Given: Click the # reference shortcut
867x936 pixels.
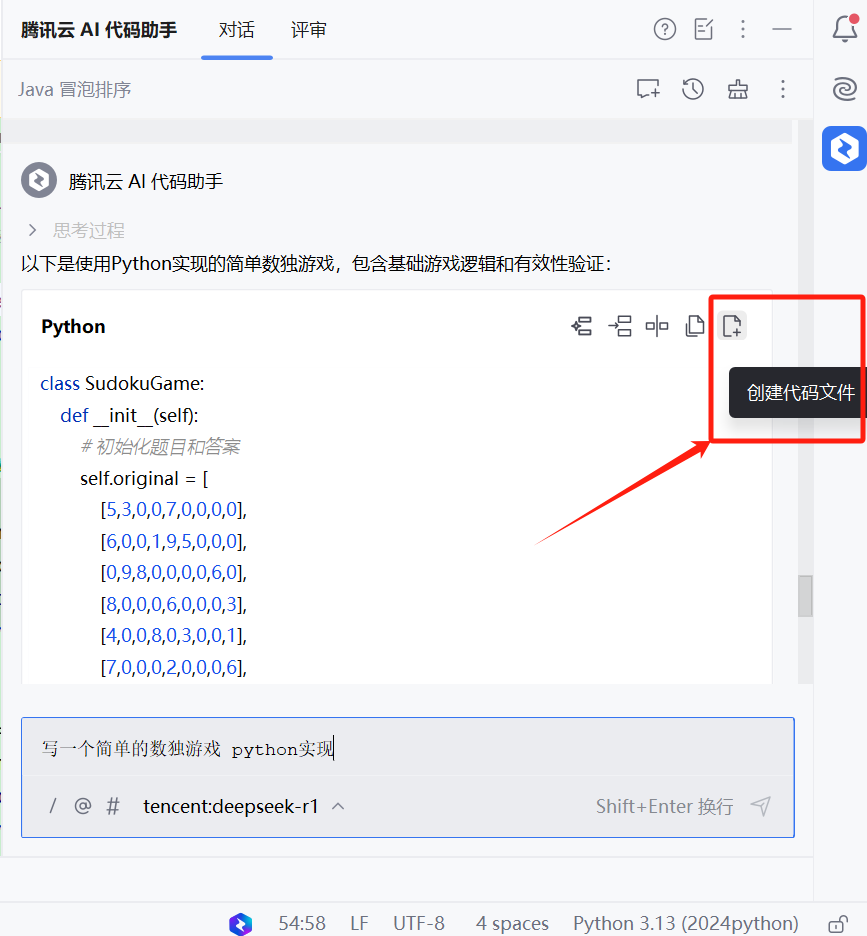Looking at the screenshot, I should pos(113,806).
